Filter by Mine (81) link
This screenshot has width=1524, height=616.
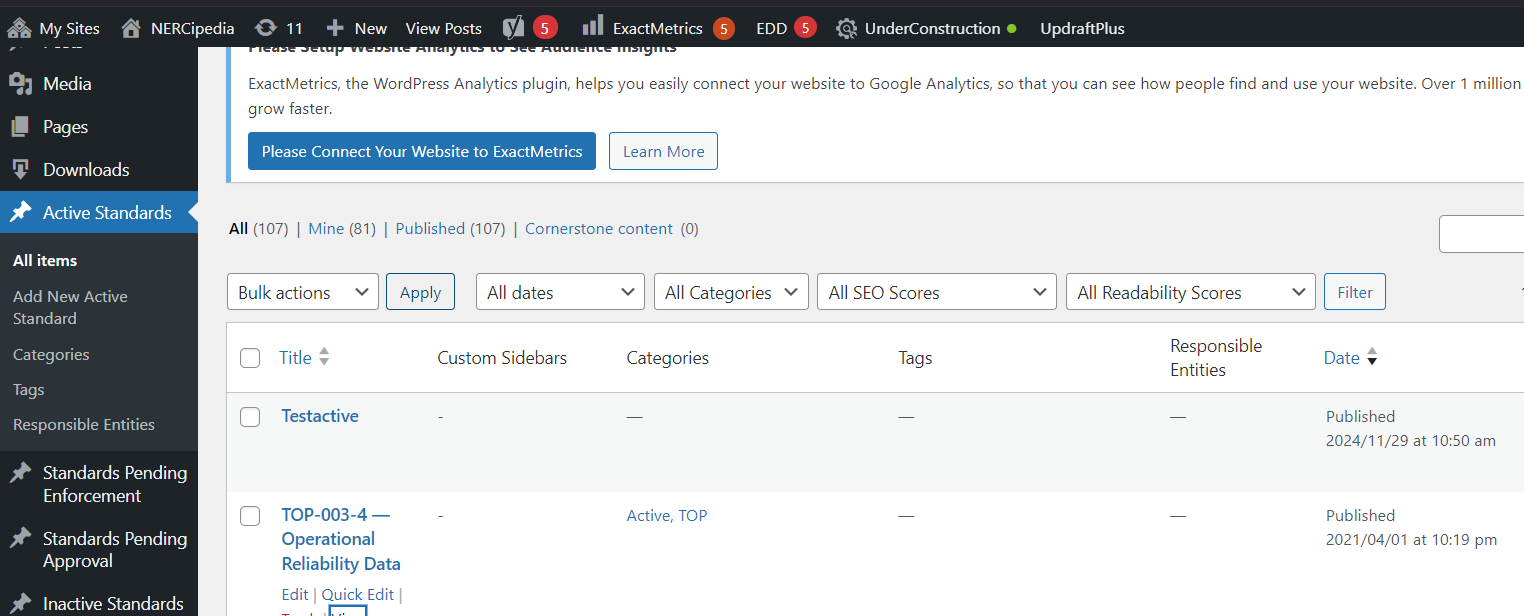pyautogui.click(x=342, y=228)
